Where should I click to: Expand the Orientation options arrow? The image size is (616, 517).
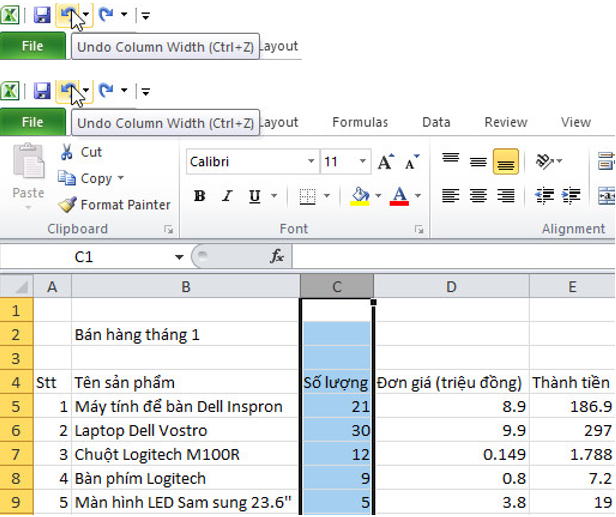pyautogui.click(x=559, y=161)
